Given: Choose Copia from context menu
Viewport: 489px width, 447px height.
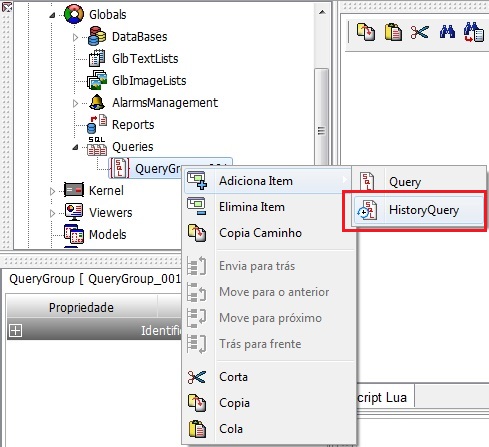Looking at the screenshot, I should tap(268, 403).
